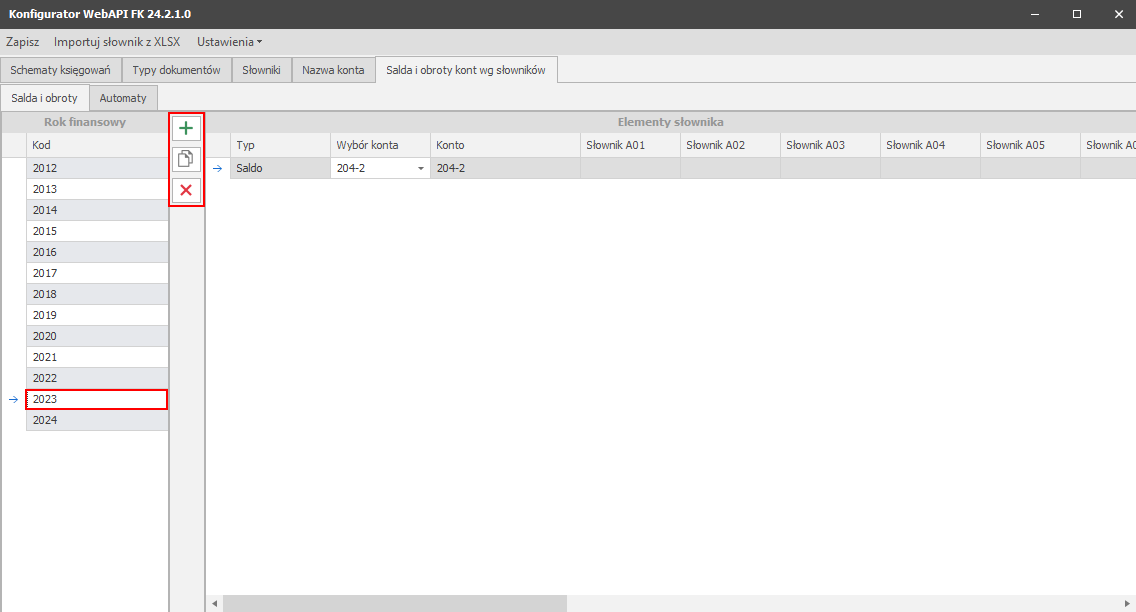Screen dimensions: 1136x612
Task: Choose the 2020 financial year row
Action: tap(96, 336)
